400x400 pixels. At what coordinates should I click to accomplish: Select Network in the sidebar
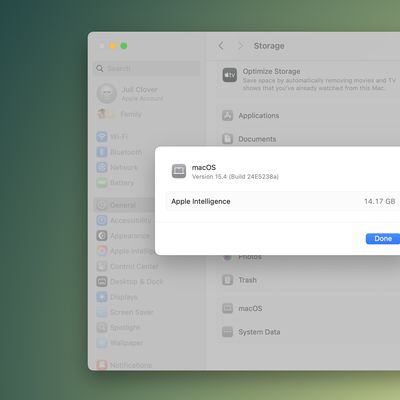click(124, 167)
